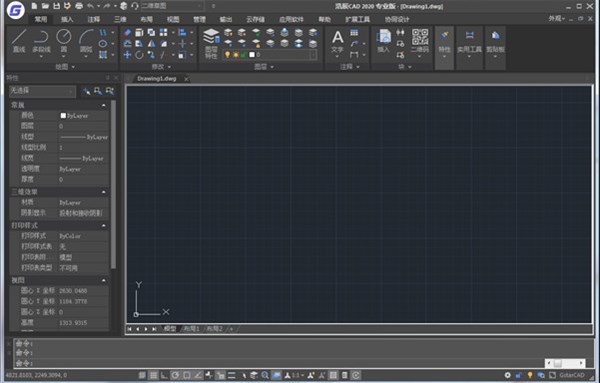Open Layer Properties (图层特性) manager
Viewport: 600px width, 383px height.
coord(211,43)
